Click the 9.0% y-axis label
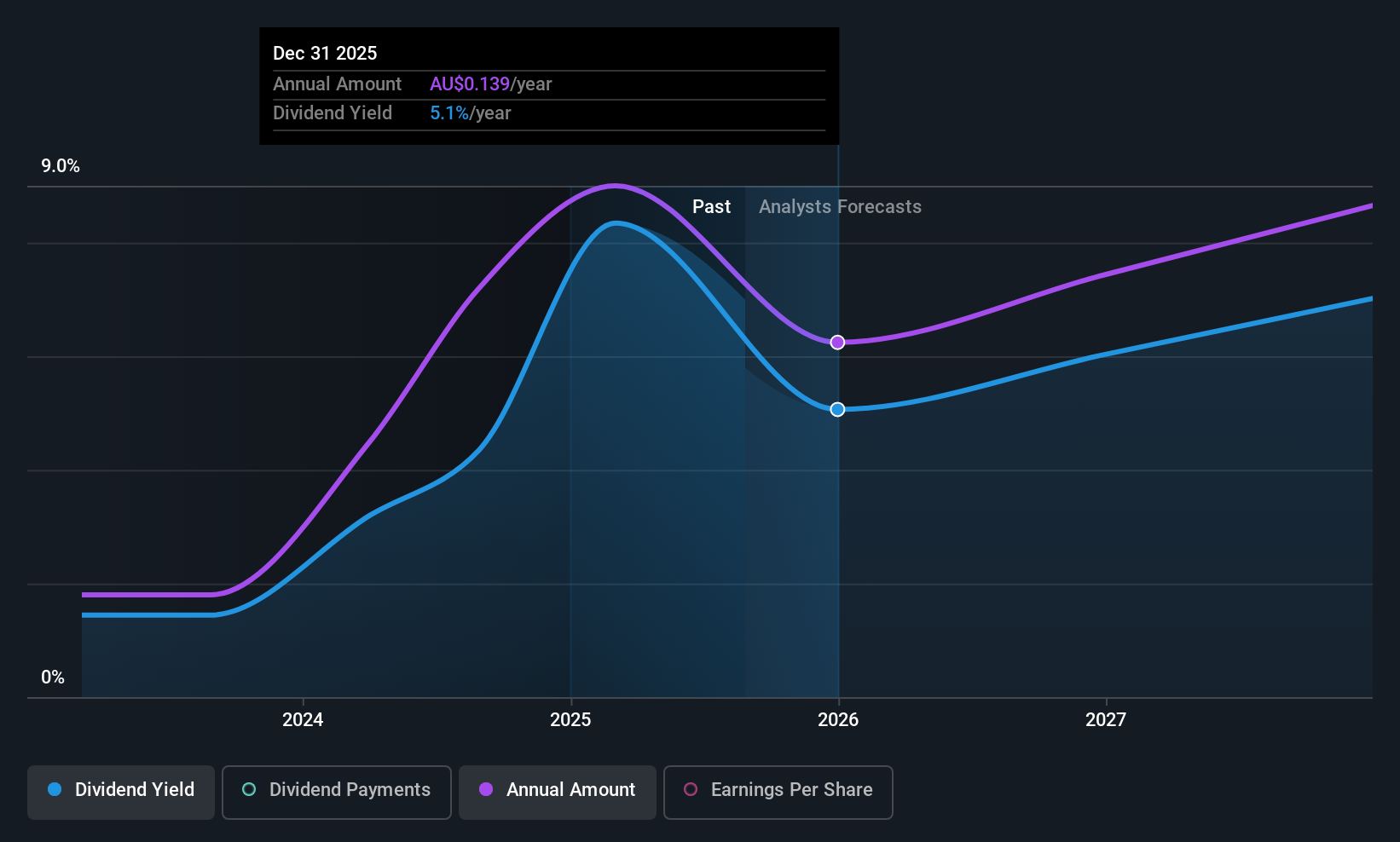1400x842 pixels. click(x=61, y=165)
